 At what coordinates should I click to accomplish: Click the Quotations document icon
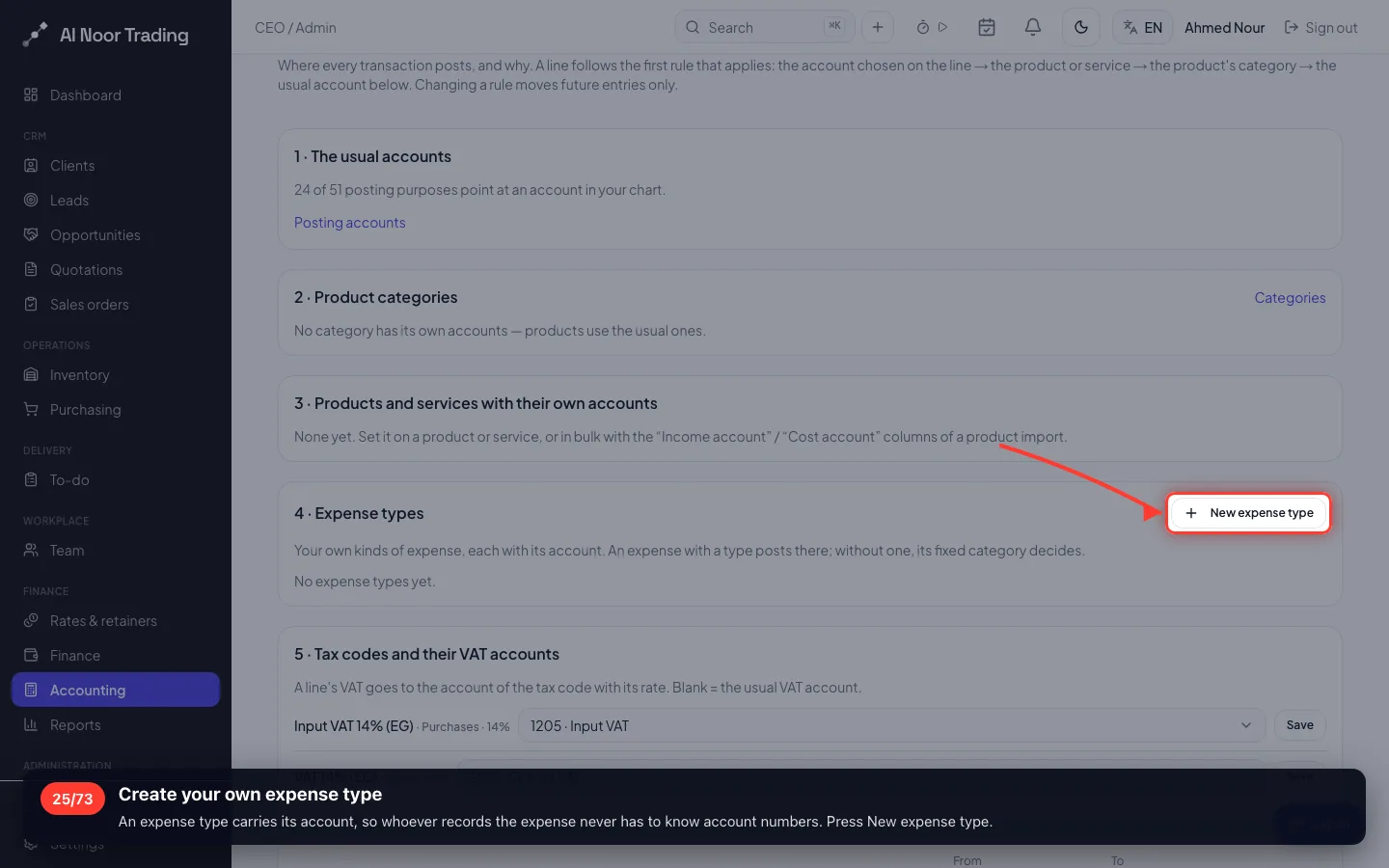click(31, 269)
